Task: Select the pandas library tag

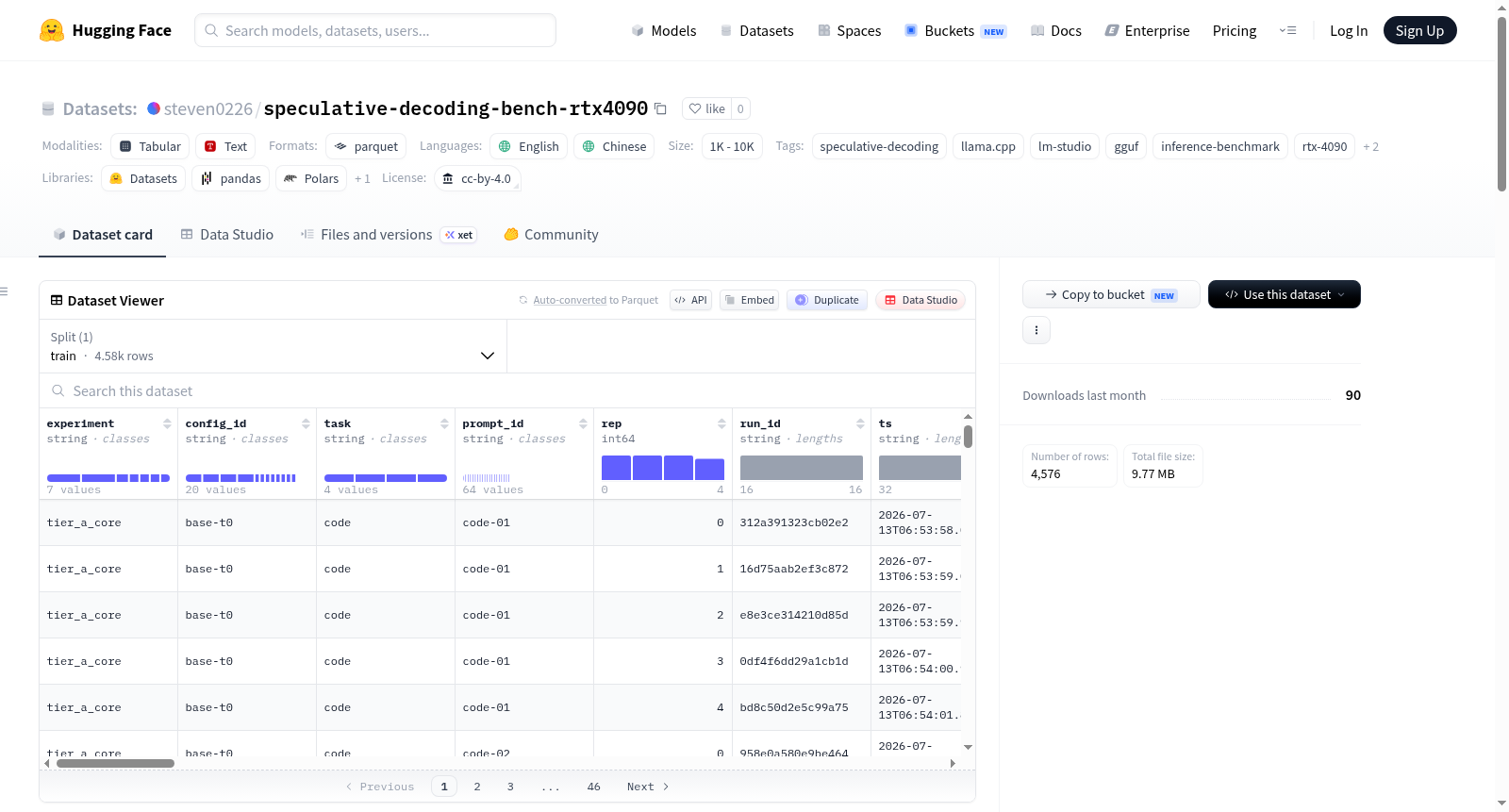Action: [x=231, y=178]
